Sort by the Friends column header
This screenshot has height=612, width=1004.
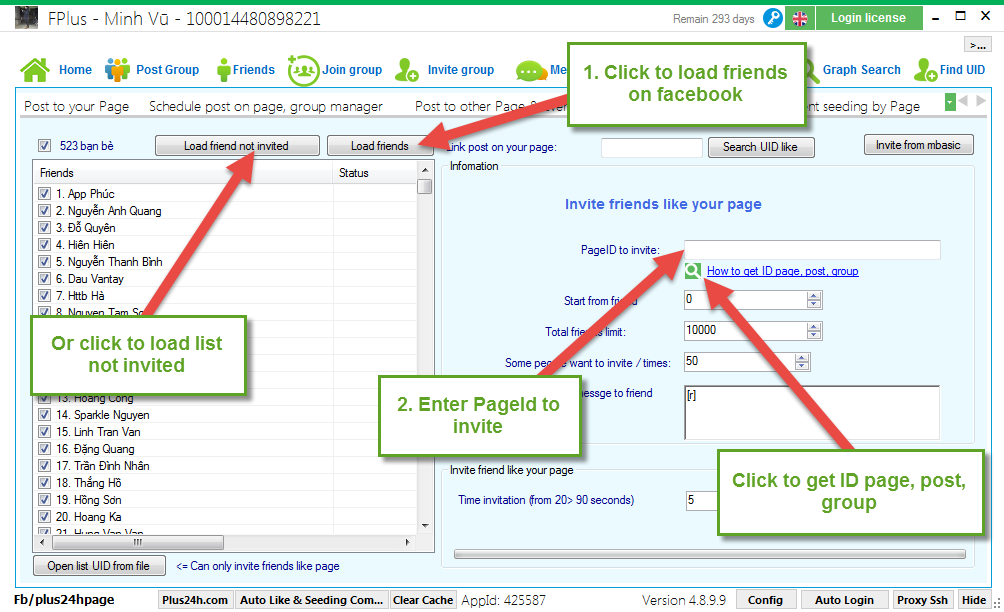[182, 173]
